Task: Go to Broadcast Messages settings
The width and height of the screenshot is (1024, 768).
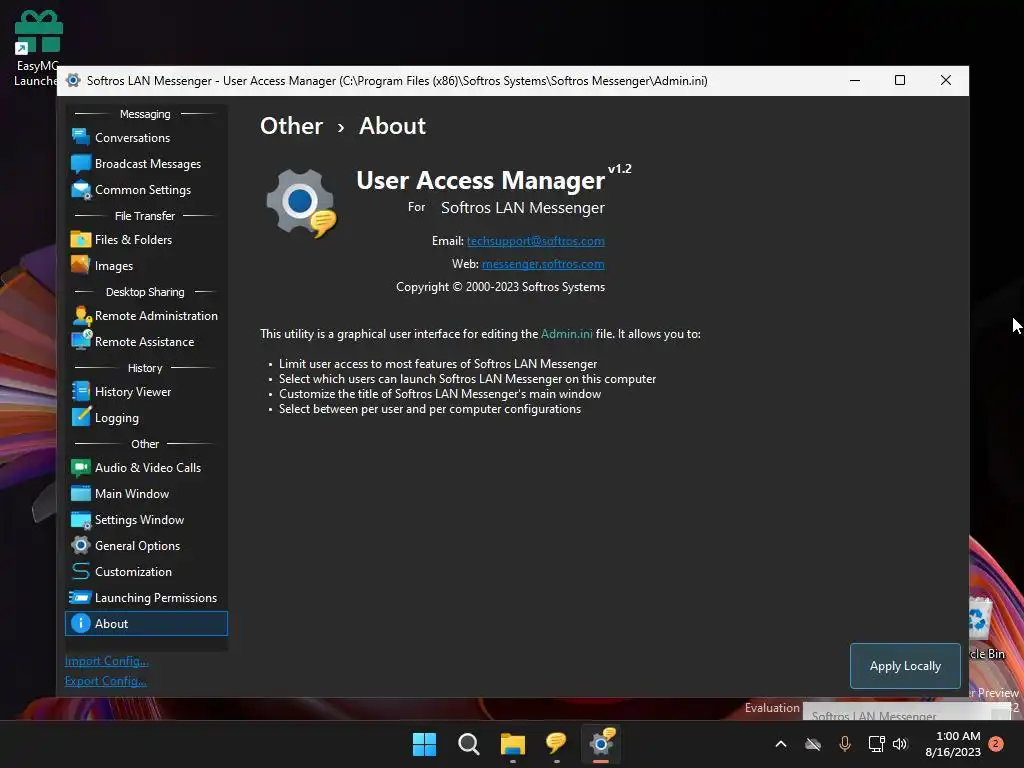Action: 146,164
